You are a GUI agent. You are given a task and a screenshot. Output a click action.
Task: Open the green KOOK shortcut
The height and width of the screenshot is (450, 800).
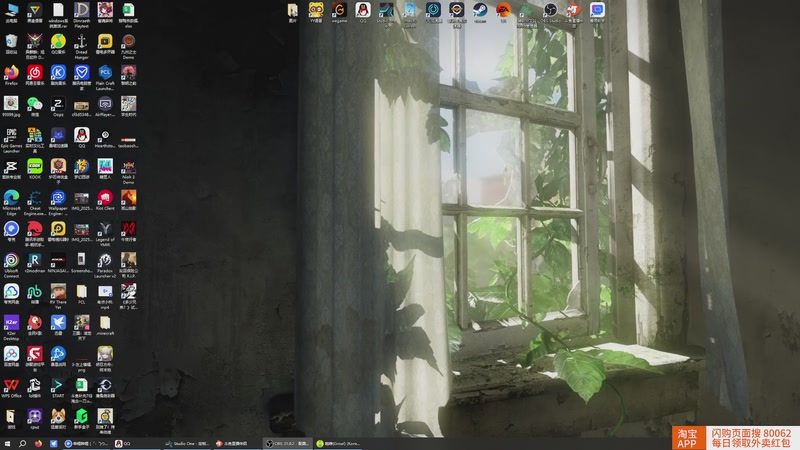35,168
